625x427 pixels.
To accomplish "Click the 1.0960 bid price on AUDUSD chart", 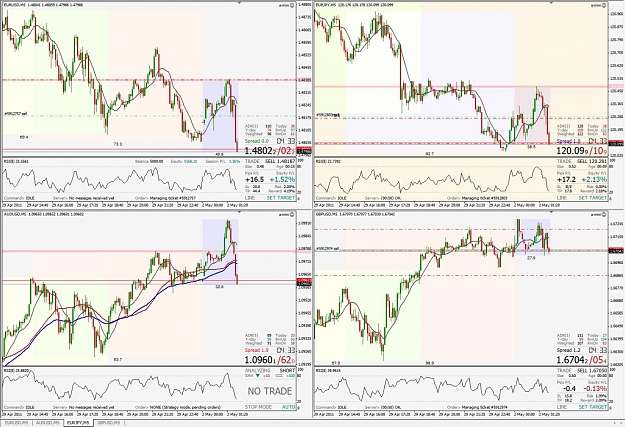I will click(261, 360).
